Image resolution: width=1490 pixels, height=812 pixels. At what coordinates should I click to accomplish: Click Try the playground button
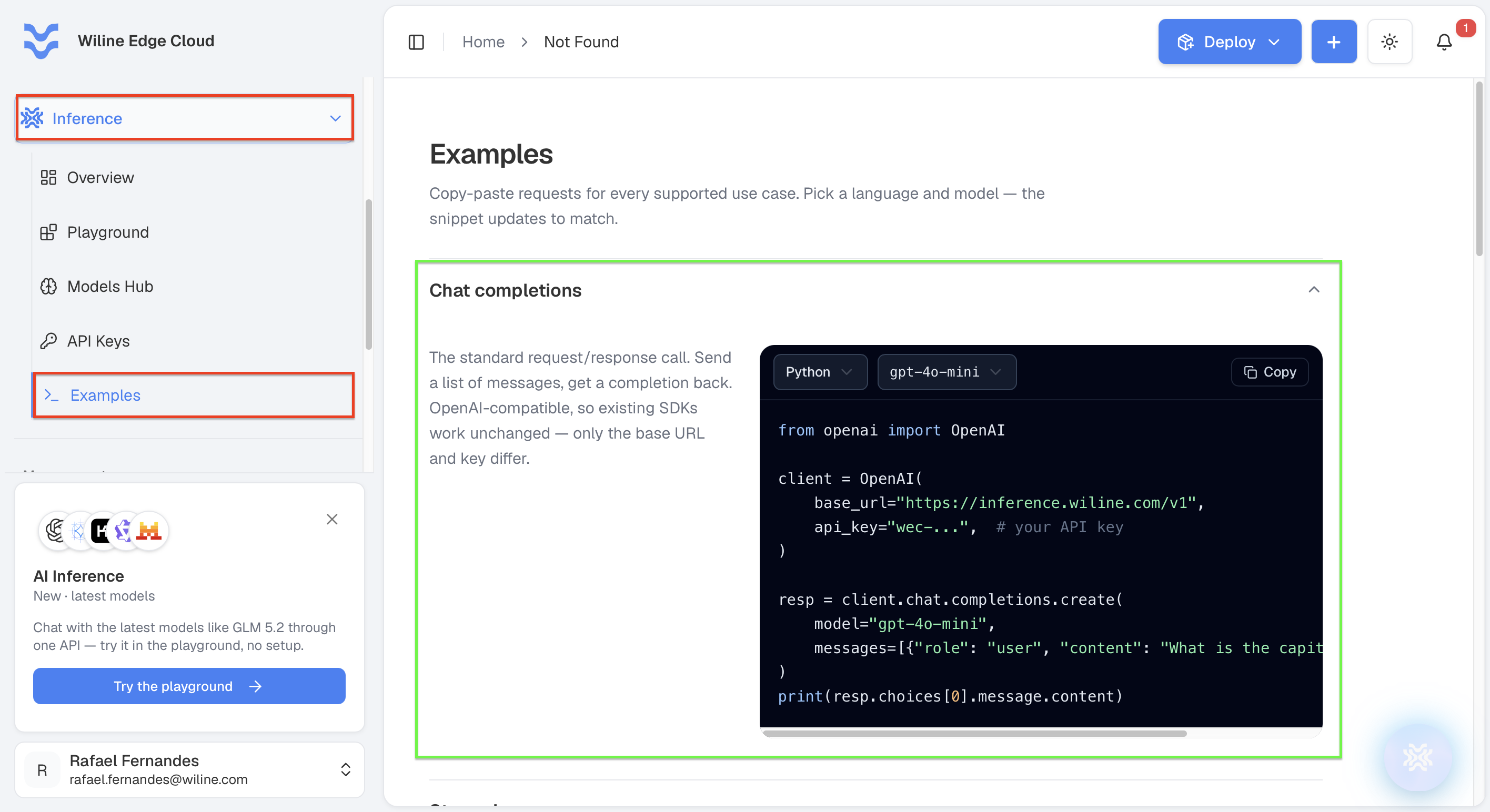(189, 686)
